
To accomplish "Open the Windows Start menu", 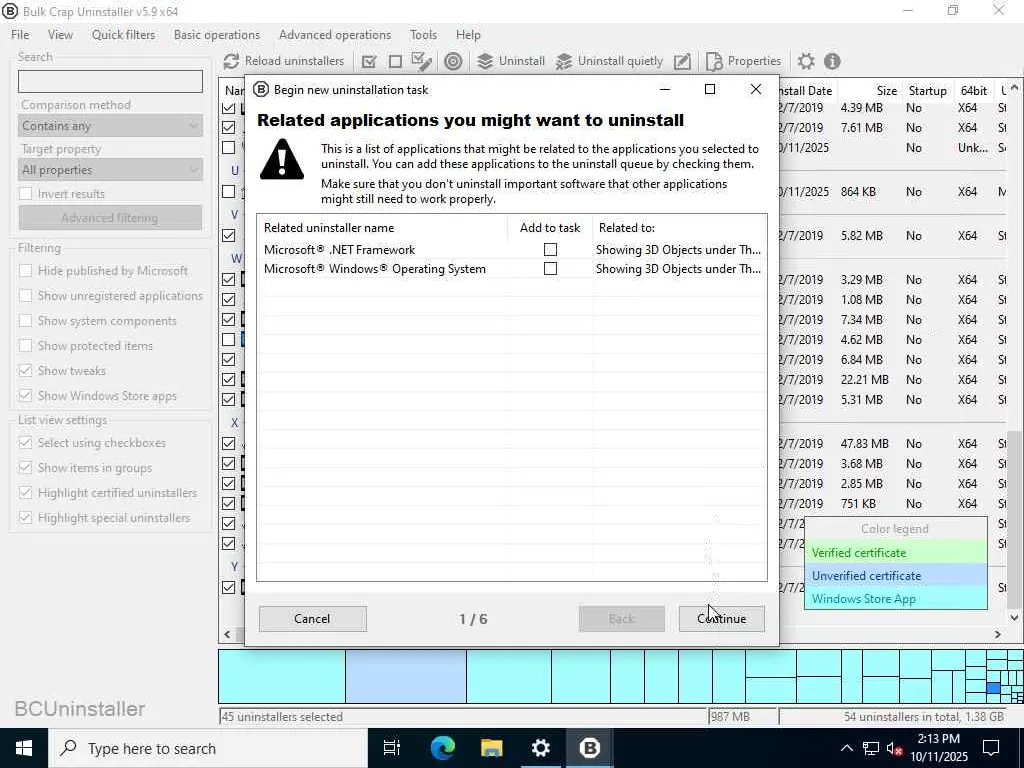I will click(24, 748).
